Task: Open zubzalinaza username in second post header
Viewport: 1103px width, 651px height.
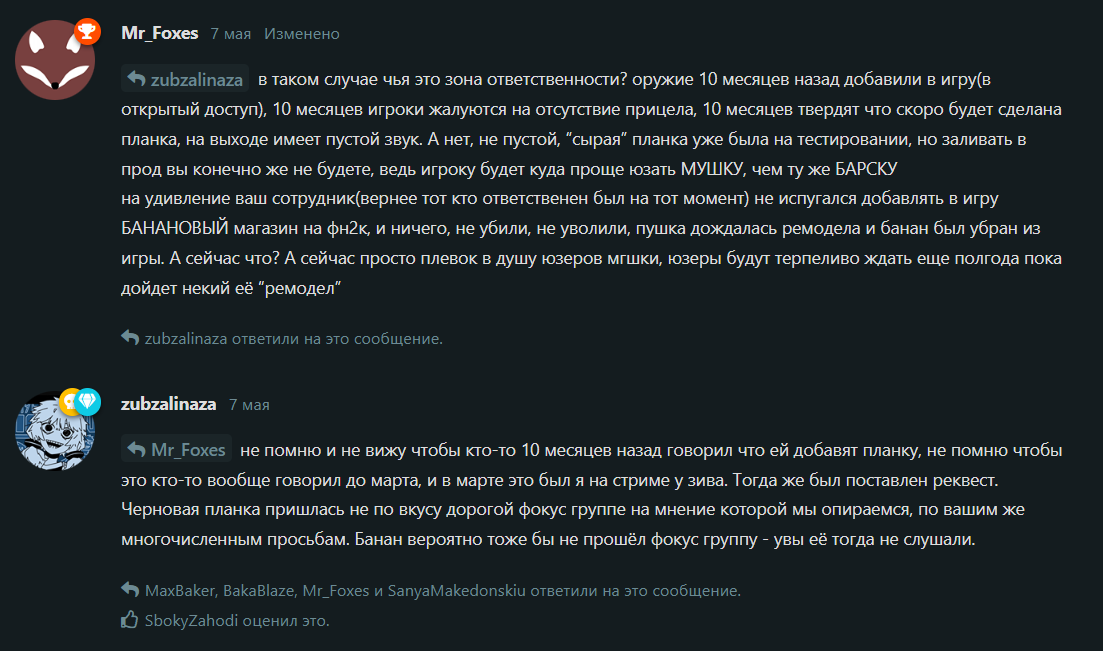Action: (x=168, y=404)
